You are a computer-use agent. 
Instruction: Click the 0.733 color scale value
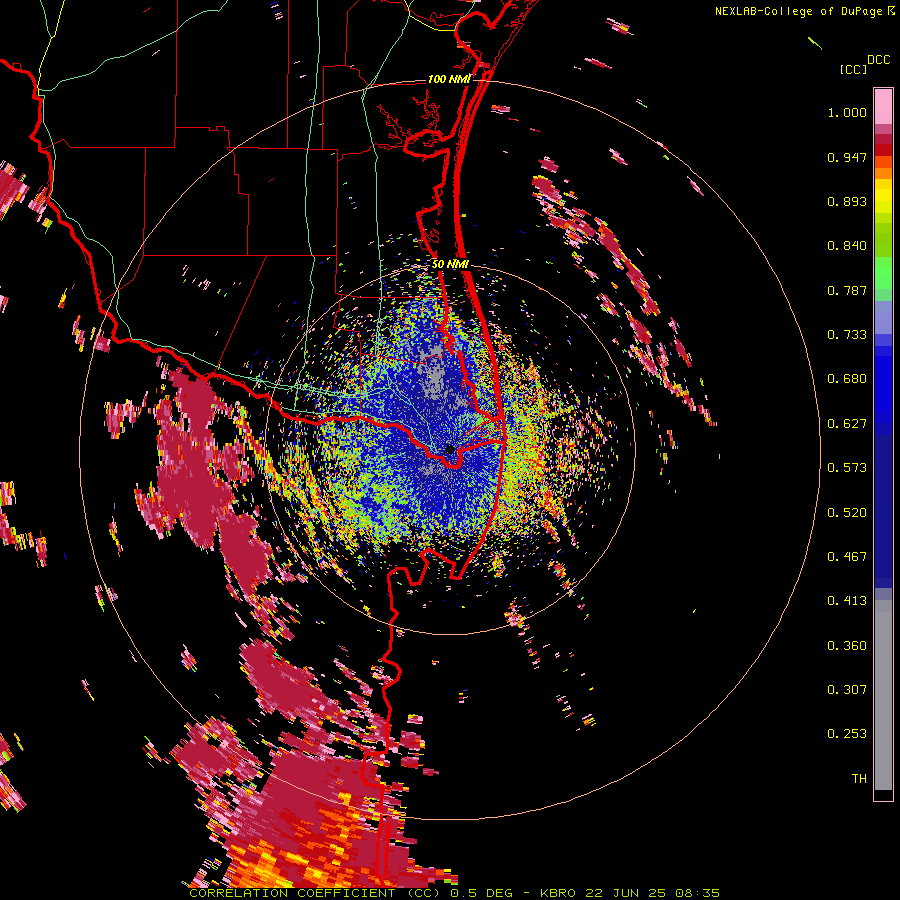847,335
